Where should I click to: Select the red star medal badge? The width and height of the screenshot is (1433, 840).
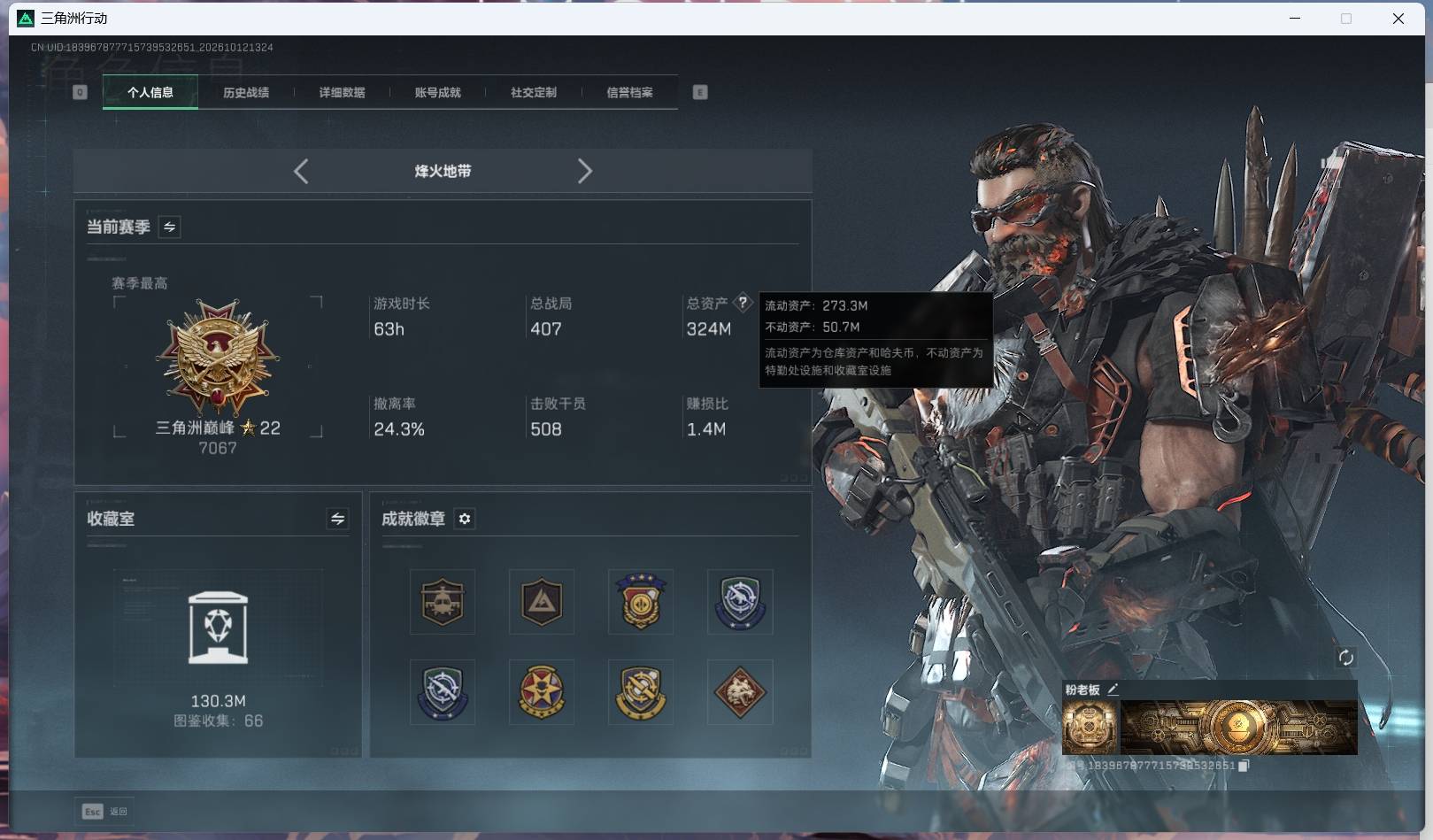point(542,692)
